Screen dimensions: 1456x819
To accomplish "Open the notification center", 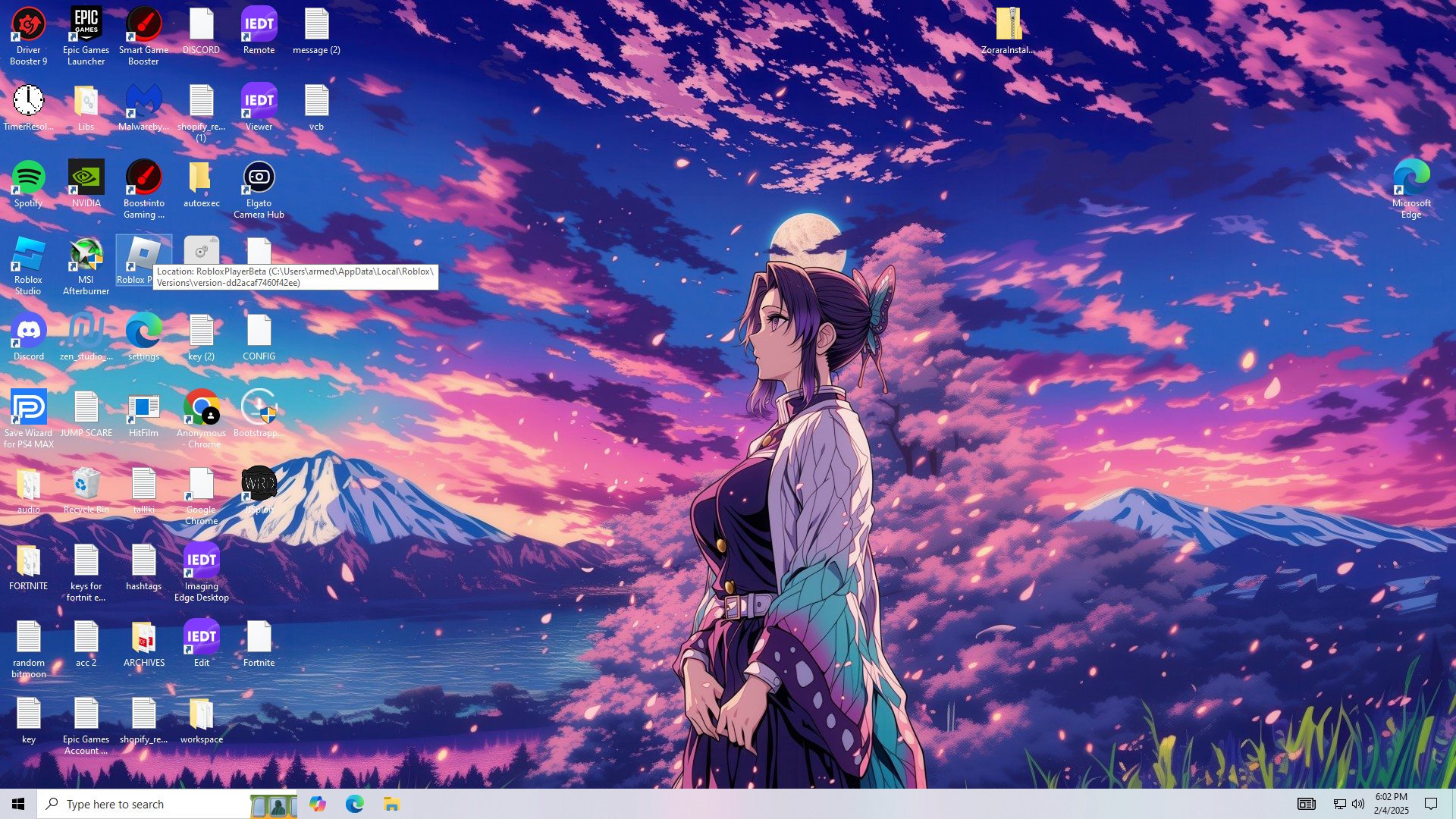I will pos(1431,804).
